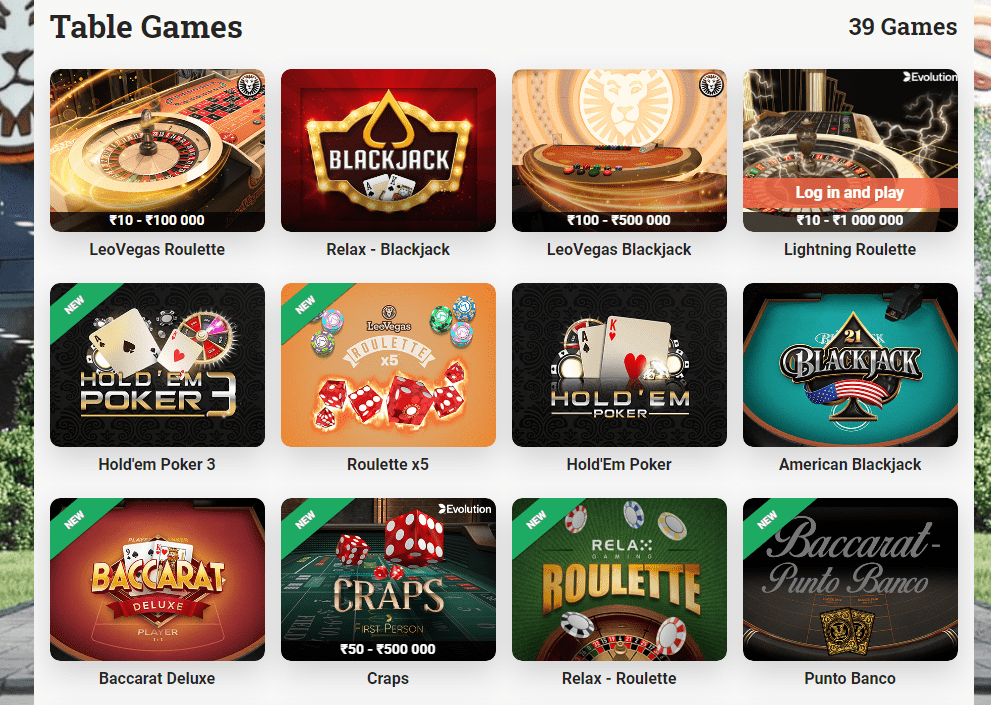Click the 'Log in and play' button

pos(850,193)
